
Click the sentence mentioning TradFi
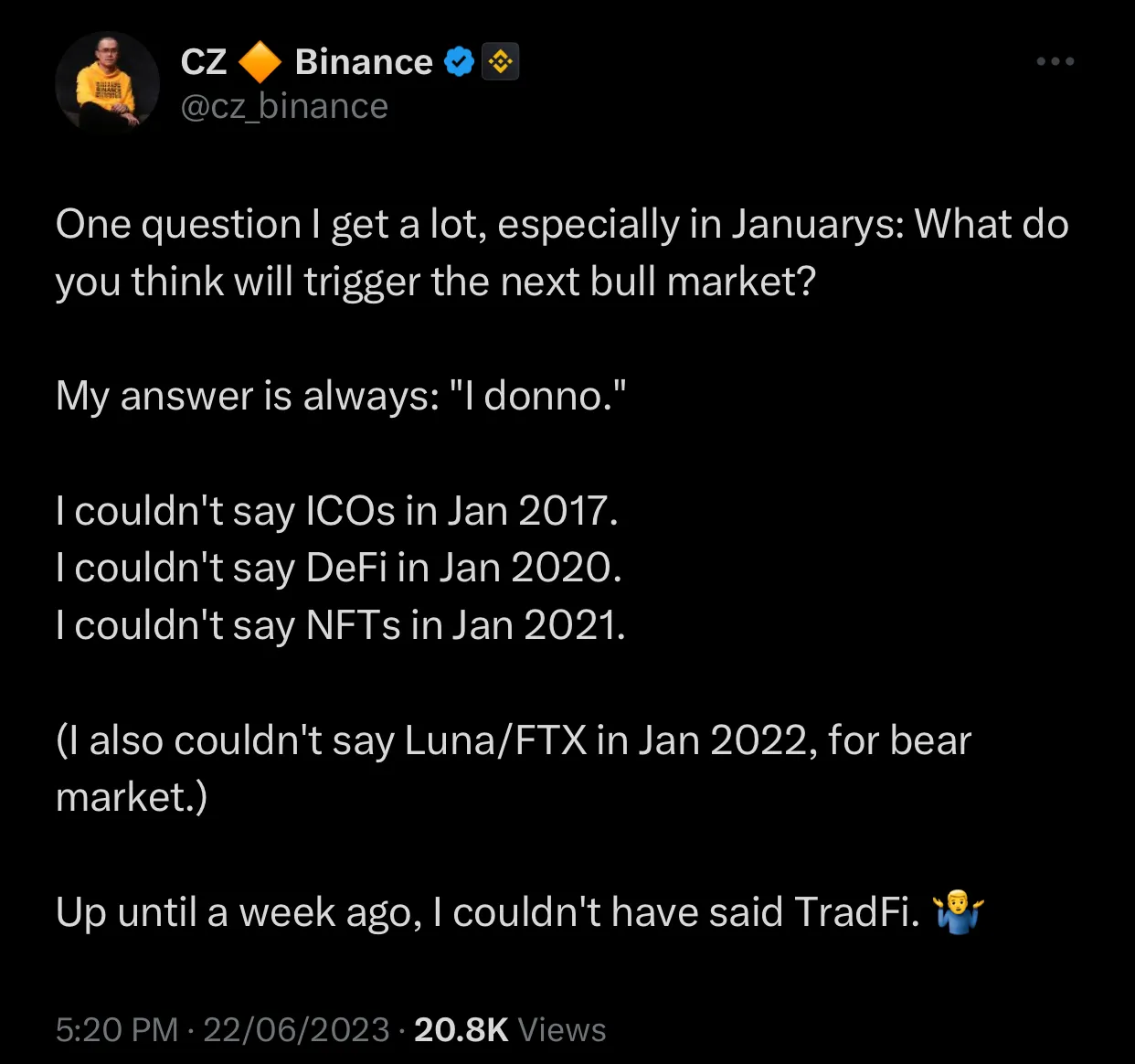click(520, 912)
